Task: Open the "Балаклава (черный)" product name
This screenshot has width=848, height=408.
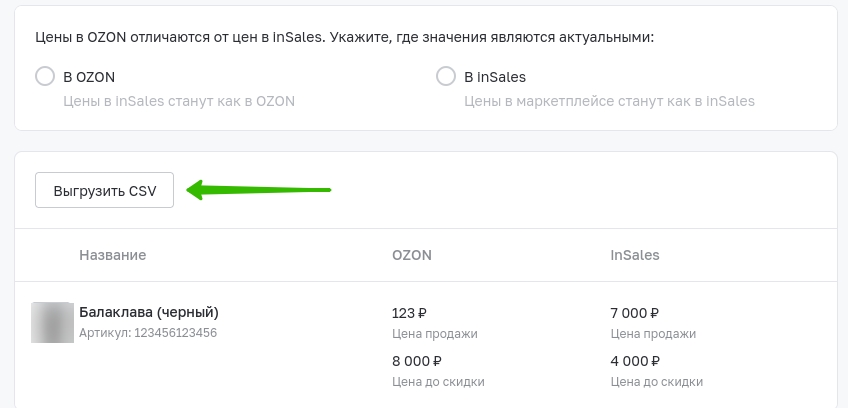Action: click(x=149, y=312)
